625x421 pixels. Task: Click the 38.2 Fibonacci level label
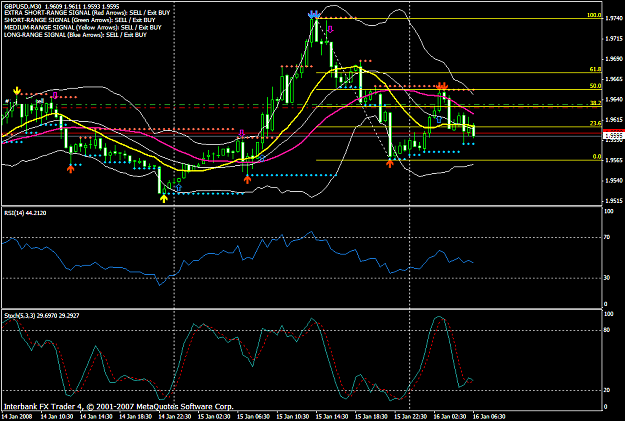pyautogui.click(x=596, y=103)
